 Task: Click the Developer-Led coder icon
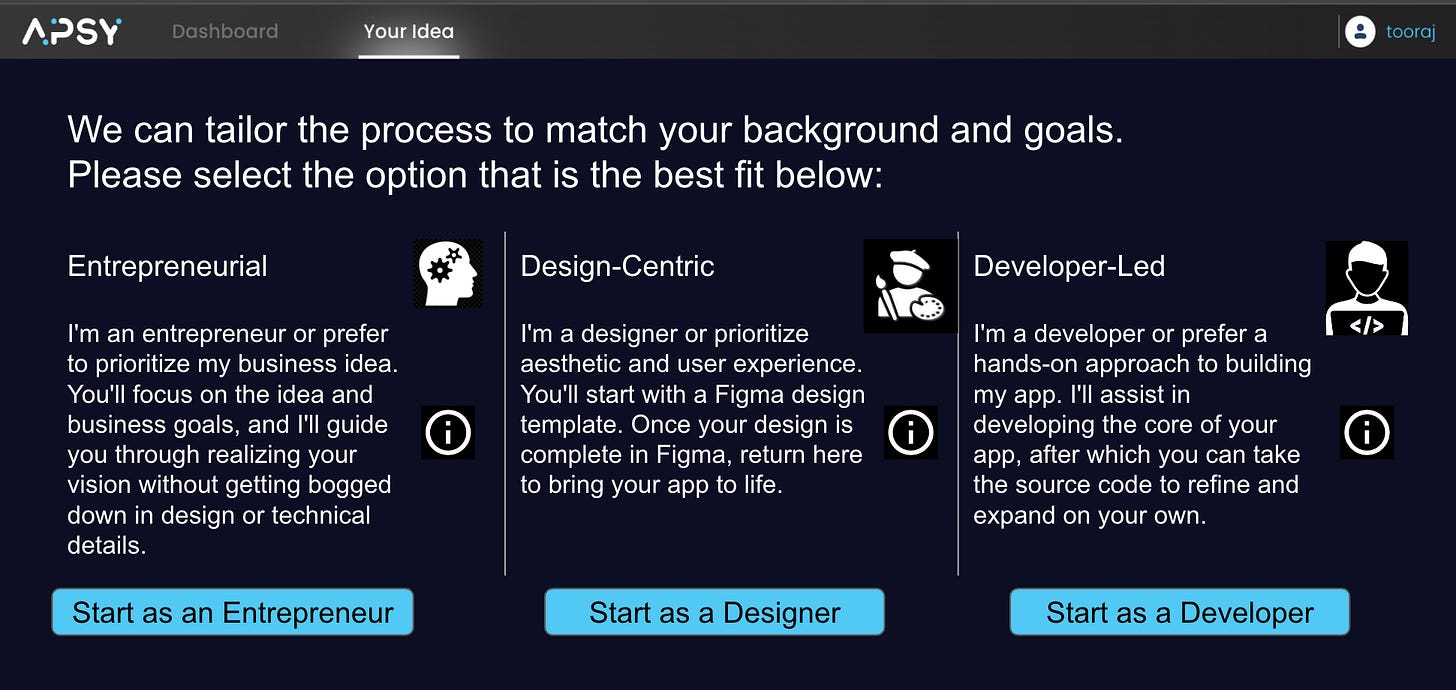(x=1367, y=288)
